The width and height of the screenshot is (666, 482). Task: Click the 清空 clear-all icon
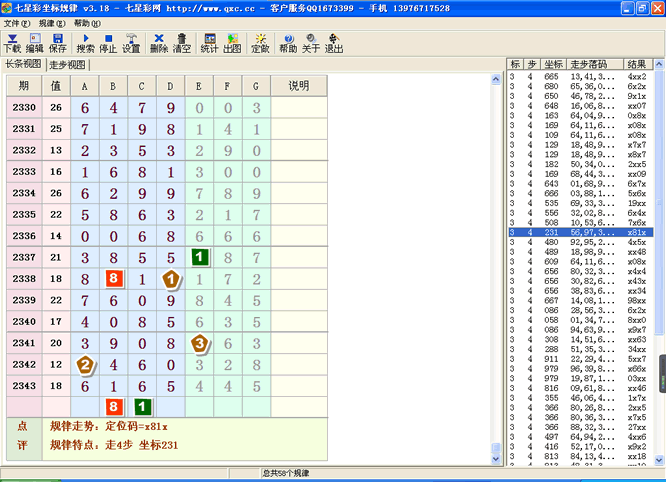coord(182,44)
